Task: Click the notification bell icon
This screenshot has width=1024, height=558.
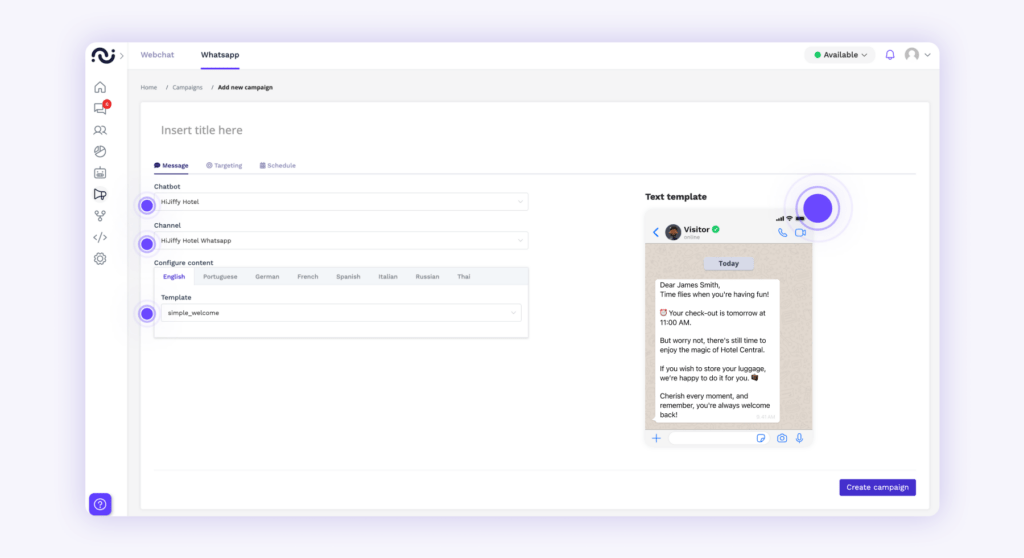Action: [890, 55]
